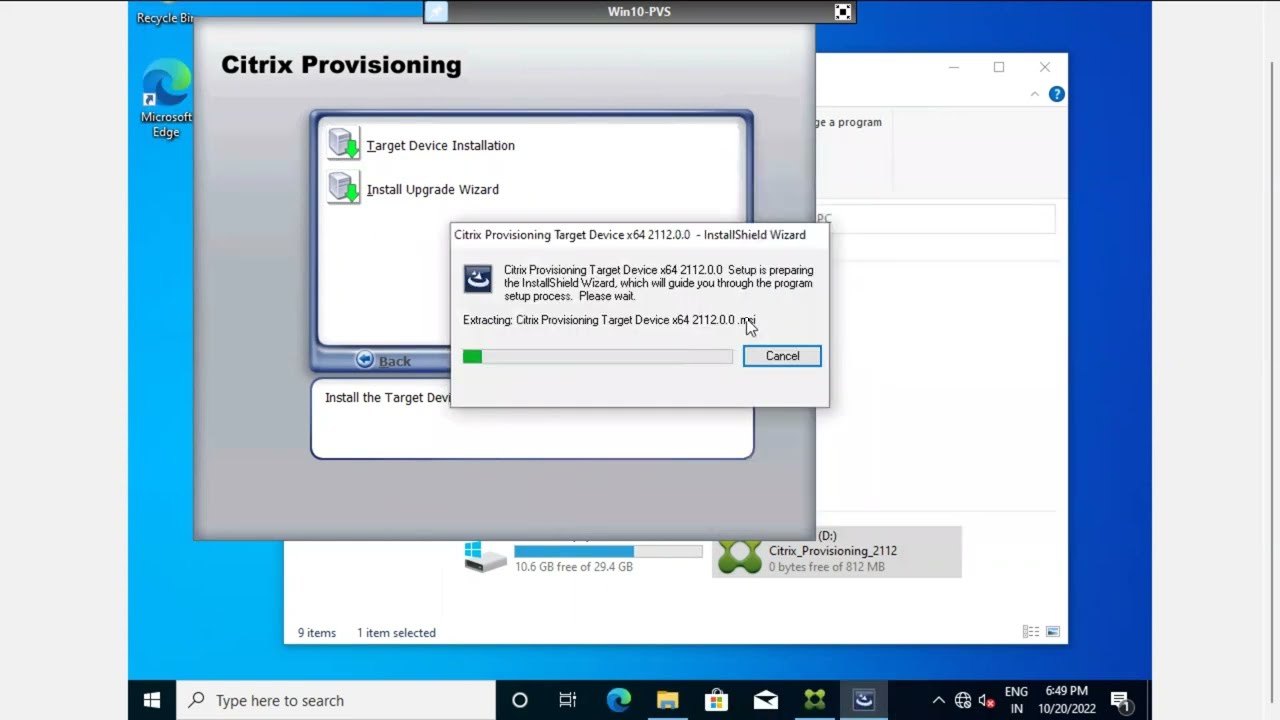1280x720 pixels.
Task: Open Task View from the taskbar
Action: (x=567, y=700)
